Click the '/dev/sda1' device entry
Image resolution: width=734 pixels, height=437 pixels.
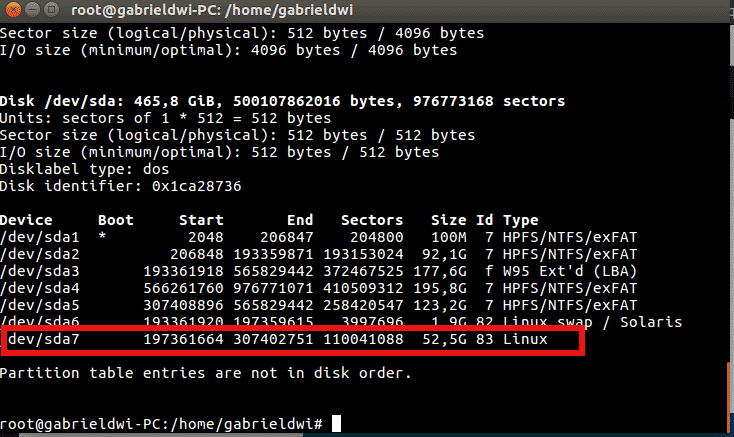click(40, 237)
